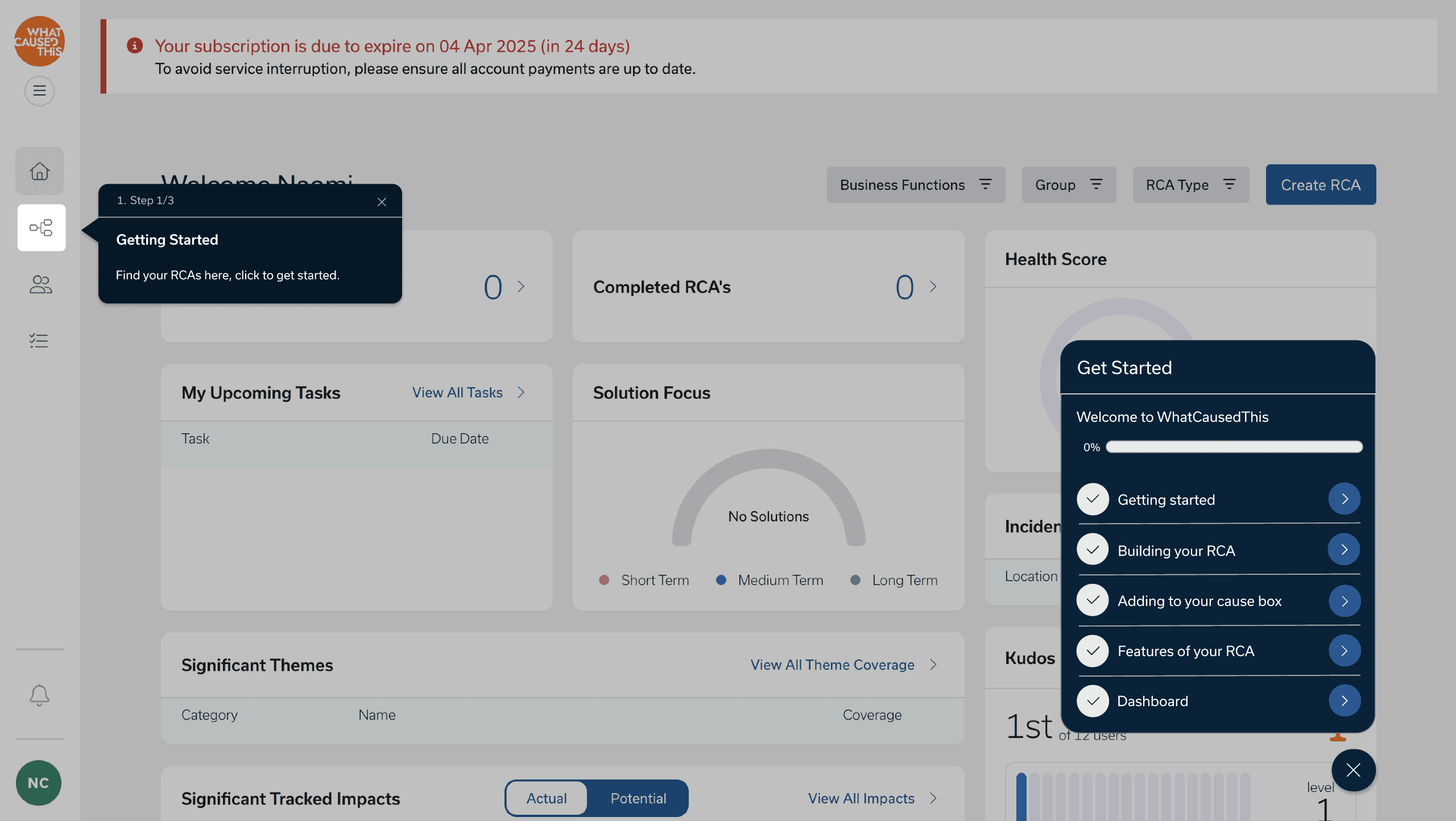Open the Users group sidebar icon

(40, 284)
